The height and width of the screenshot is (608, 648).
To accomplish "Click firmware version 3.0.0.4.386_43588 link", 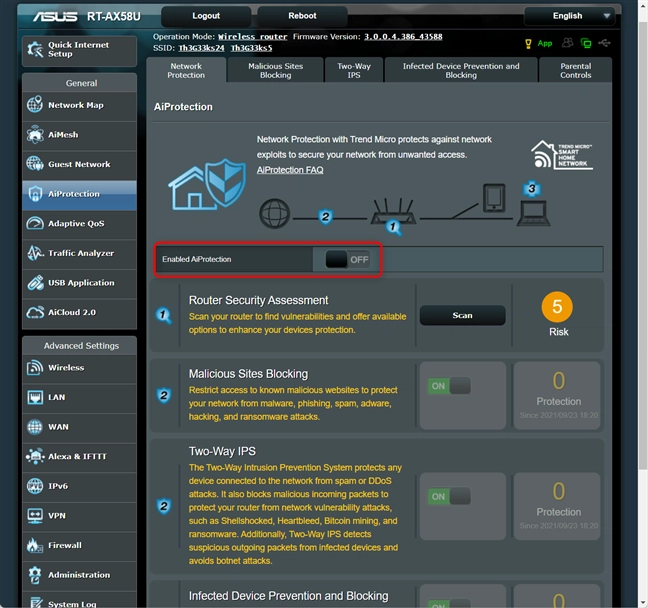I will point(403,37).
